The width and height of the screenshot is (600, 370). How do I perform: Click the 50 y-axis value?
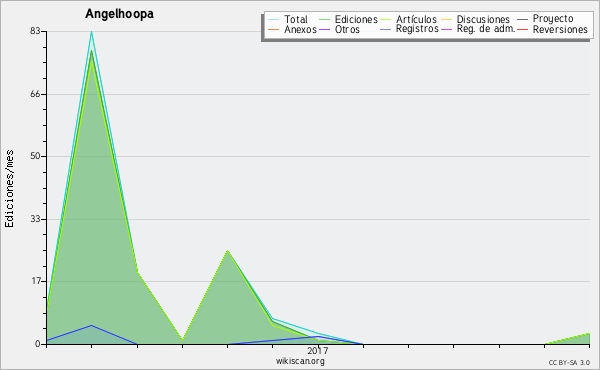click(35, 156)
